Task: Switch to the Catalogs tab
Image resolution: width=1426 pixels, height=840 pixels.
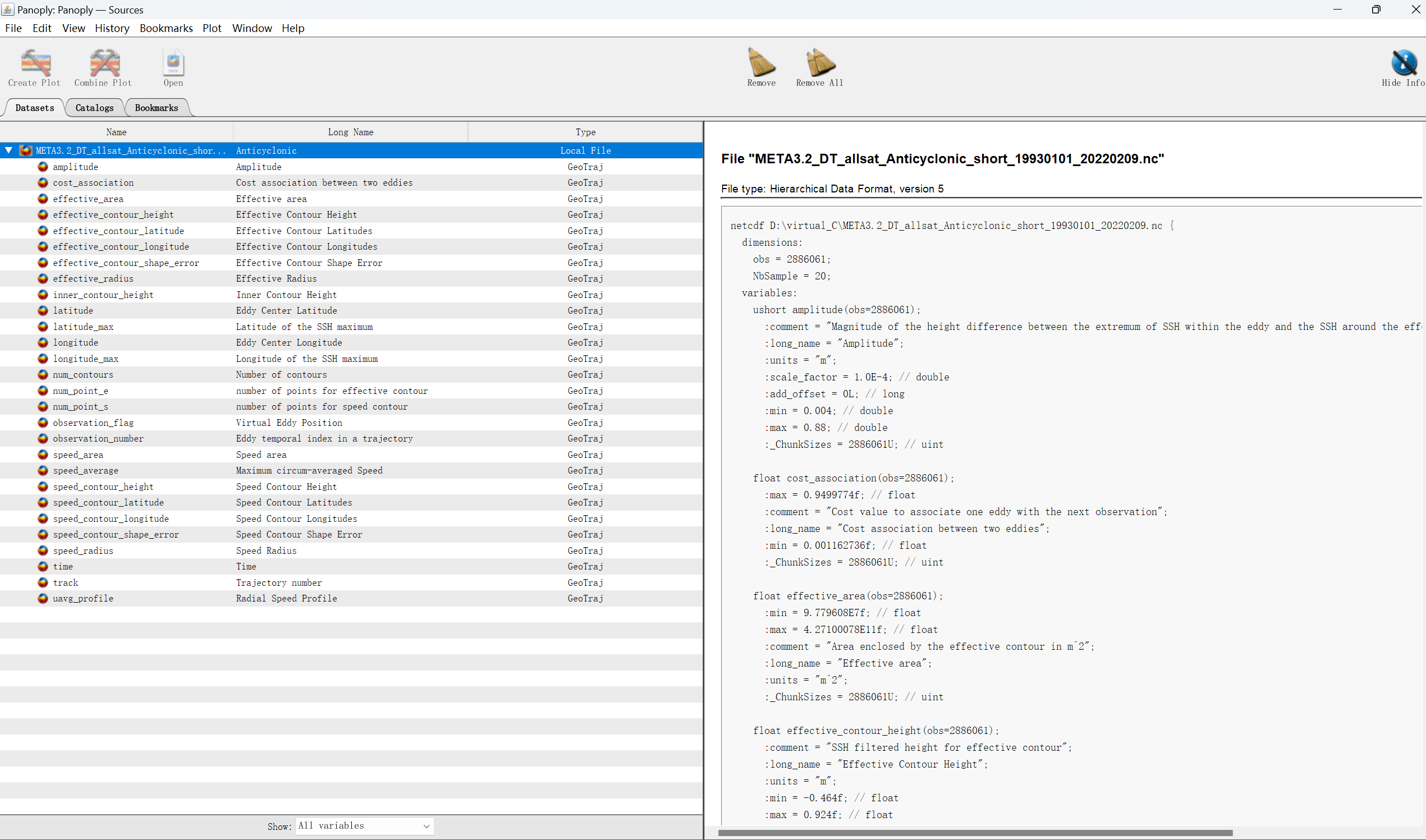Action: tap(94, 108)
